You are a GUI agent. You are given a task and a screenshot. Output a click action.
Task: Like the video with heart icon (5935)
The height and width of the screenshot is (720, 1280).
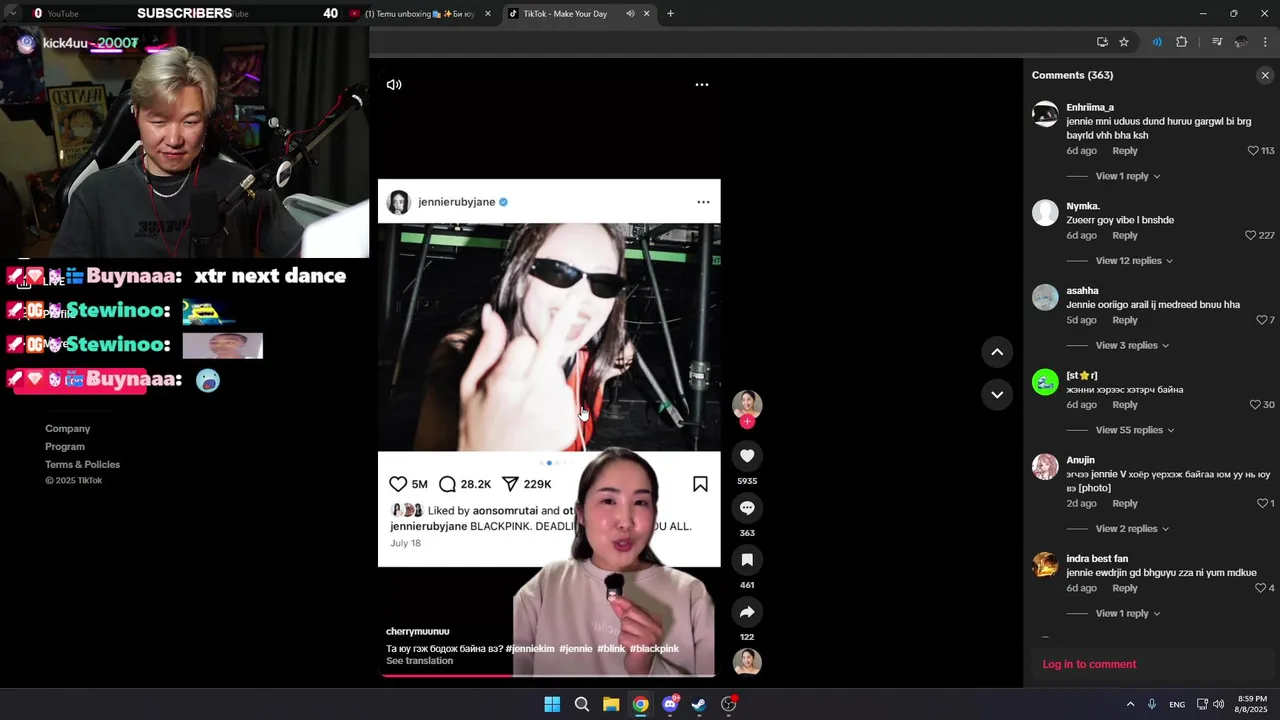tap(747, 456)
